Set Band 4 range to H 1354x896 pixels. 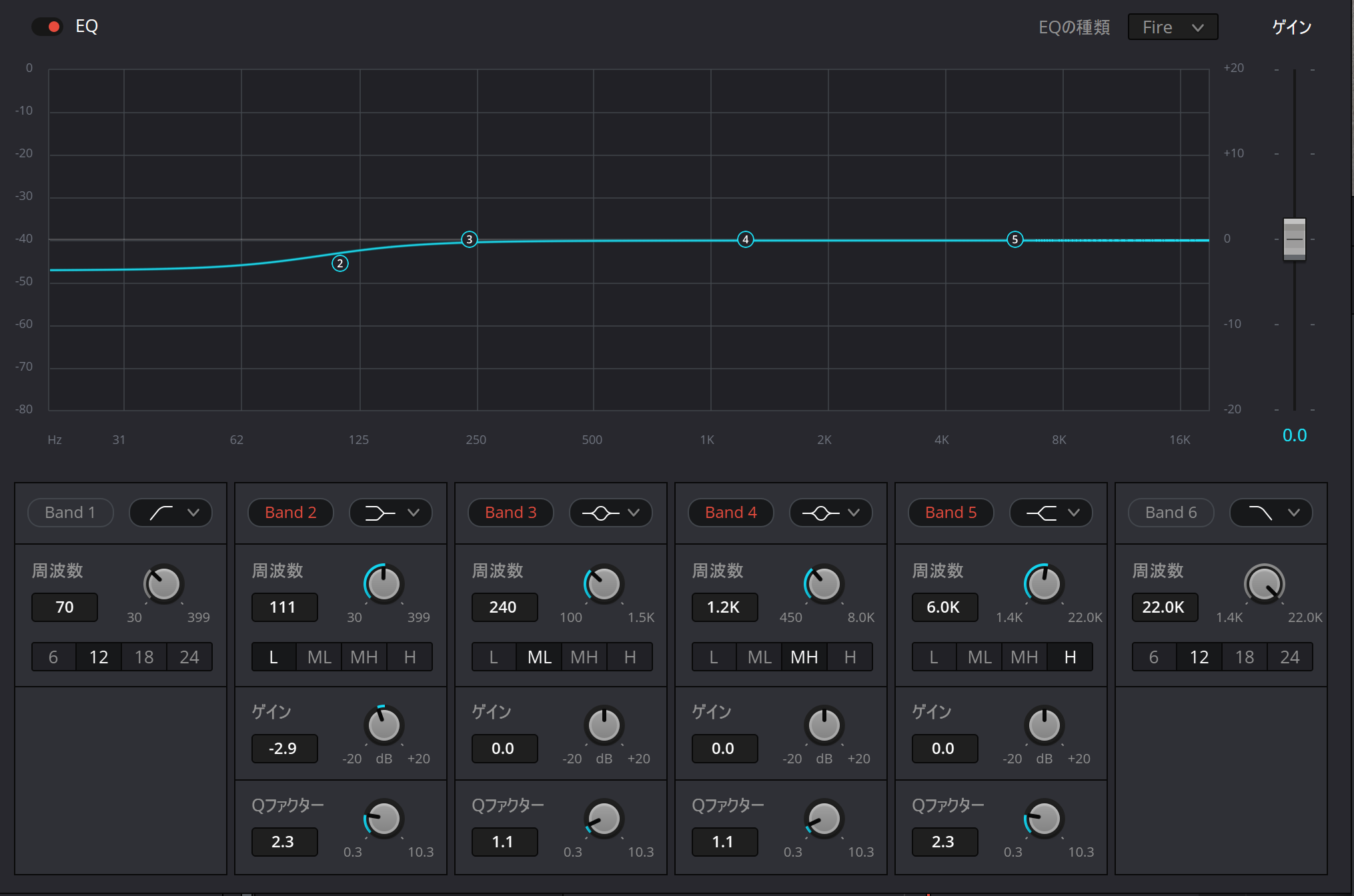click(x=850, y=657)
